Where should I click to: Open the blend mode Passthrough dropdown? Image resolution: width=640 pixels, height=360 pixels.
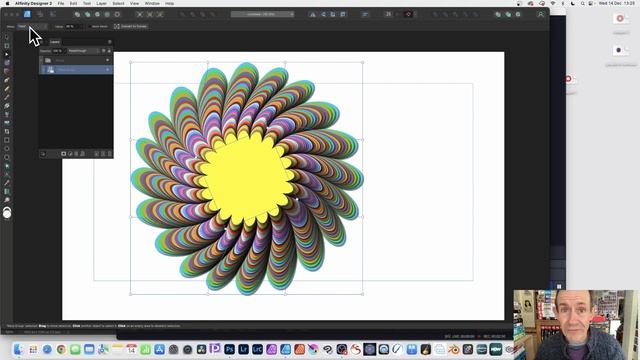point(84,51)
